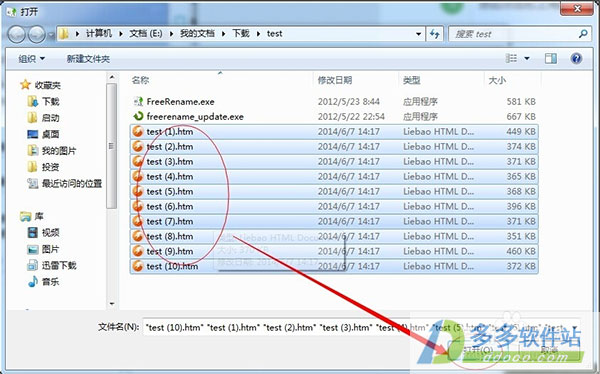600x374 pixels.
Task: Click the 收藏夹 star icon
Action: (25, 85)
